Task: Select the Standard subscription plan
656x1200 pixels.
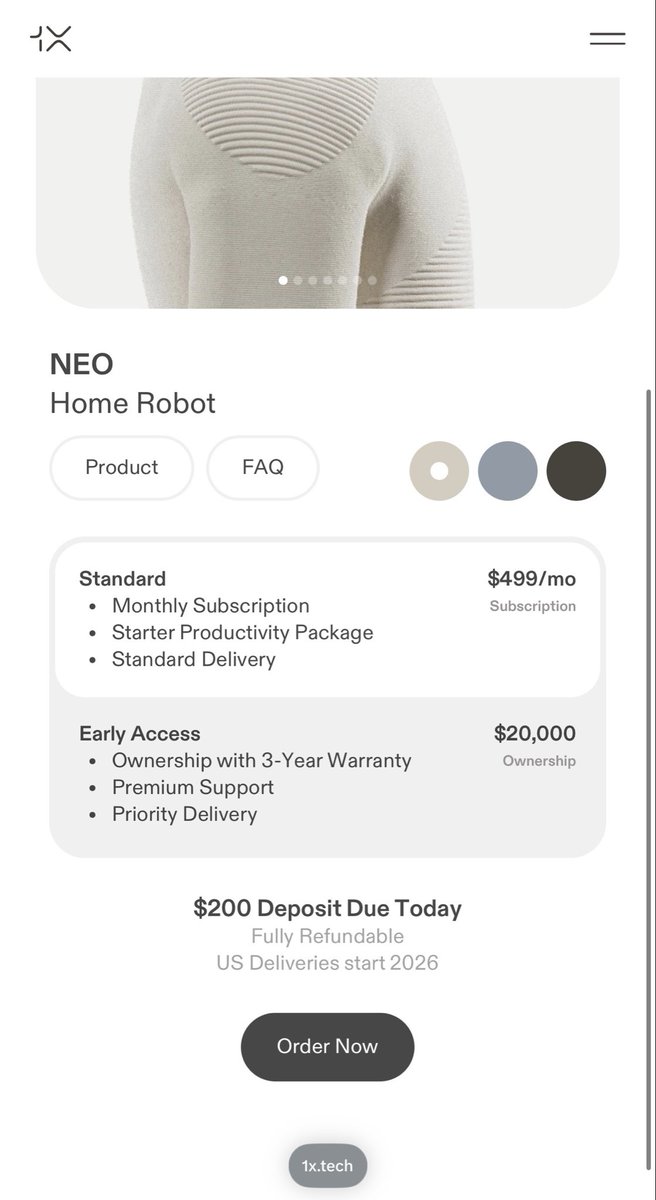Action: [x=327, y=619]
